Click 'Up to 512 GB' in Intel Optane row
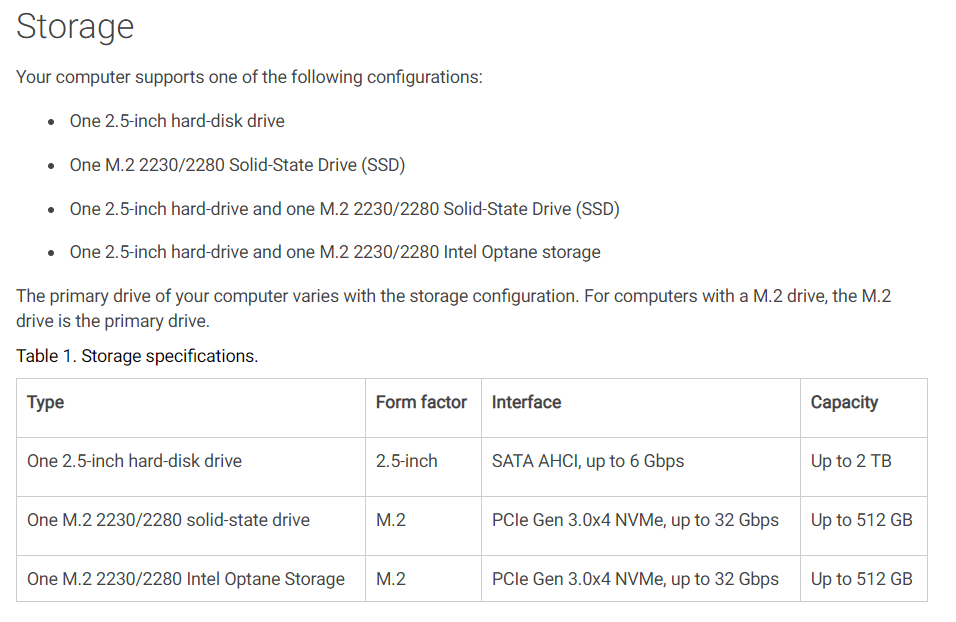 [x=861, y=579]
